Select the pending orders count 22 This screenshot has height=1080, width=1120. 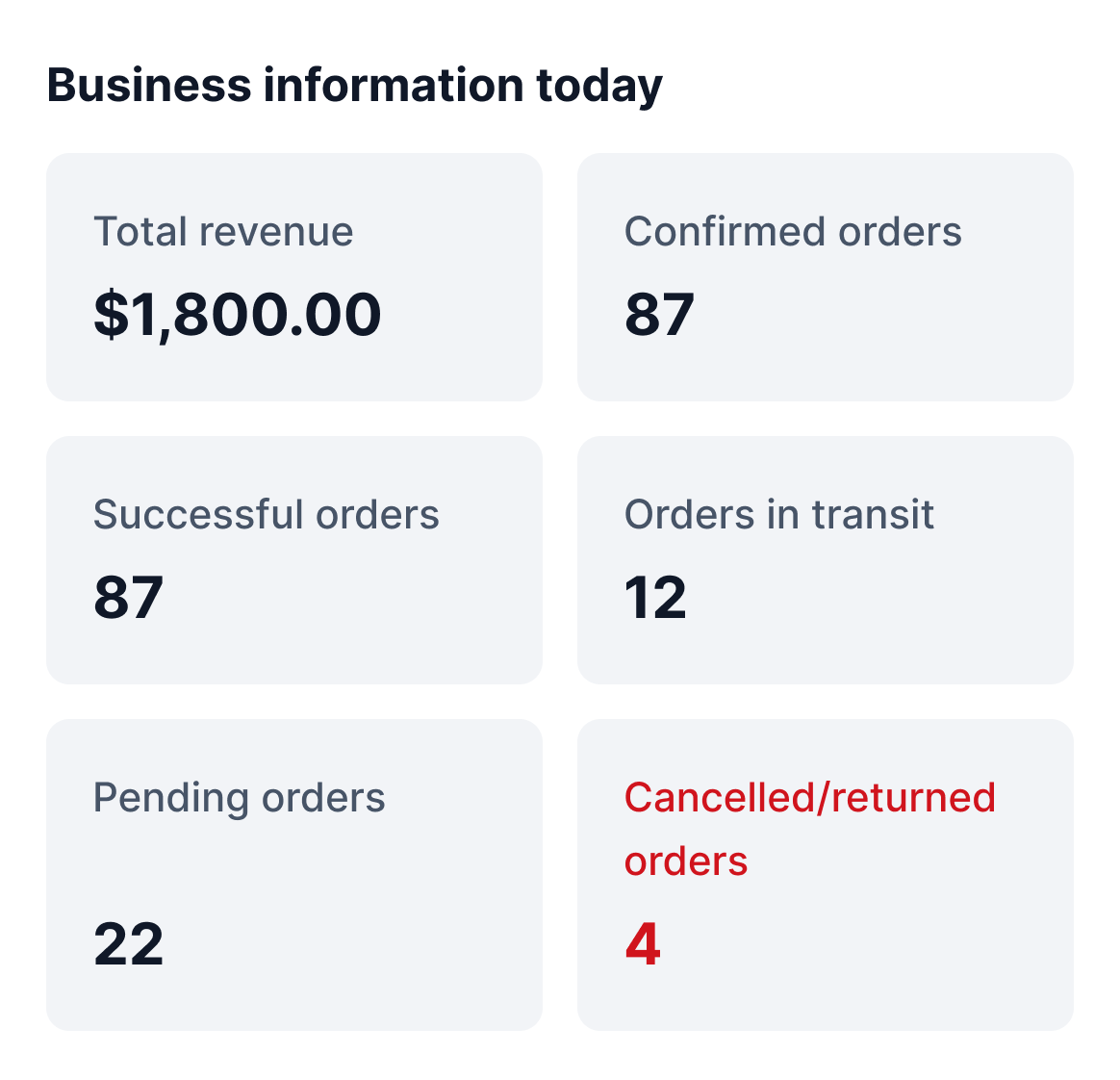(128, 944)
